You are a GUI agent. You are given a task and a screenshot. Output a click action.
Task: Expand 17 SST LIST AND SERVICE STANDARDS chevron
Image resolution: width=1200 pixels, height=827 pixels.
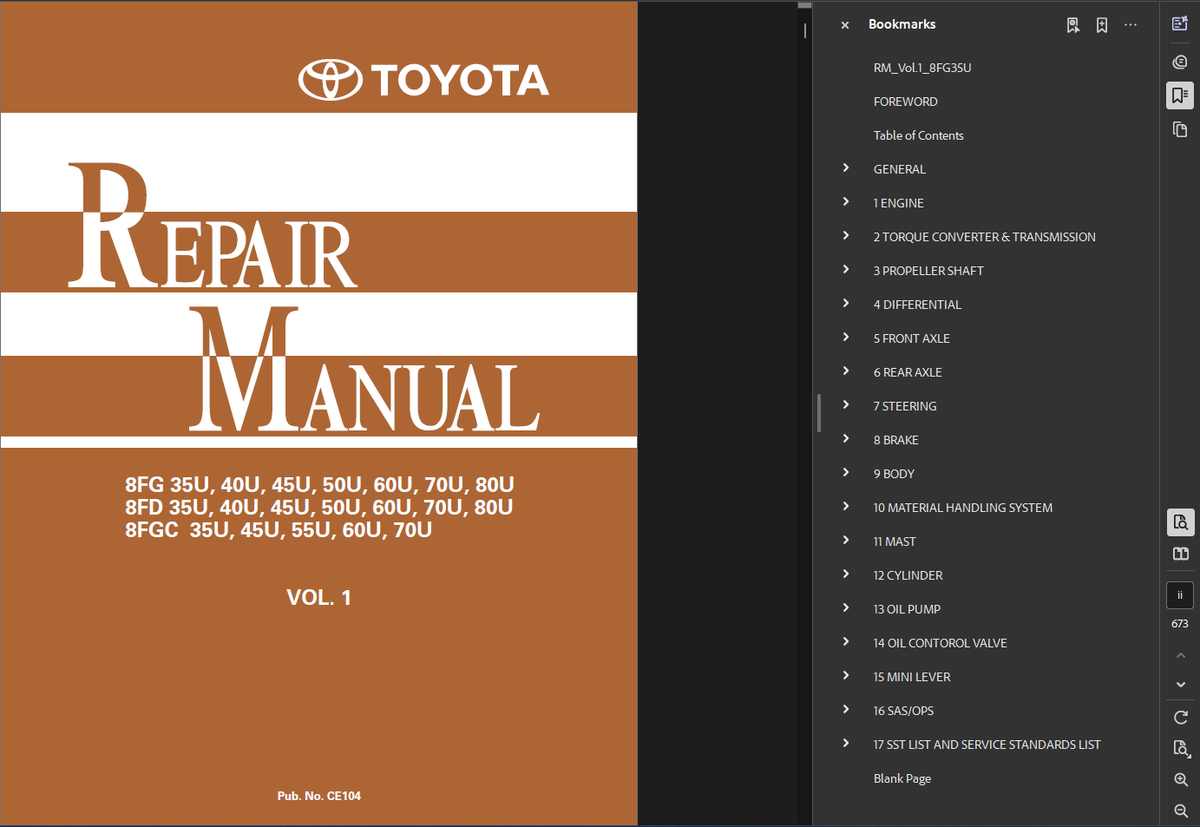pyautogui.click(x=846, y=743)
